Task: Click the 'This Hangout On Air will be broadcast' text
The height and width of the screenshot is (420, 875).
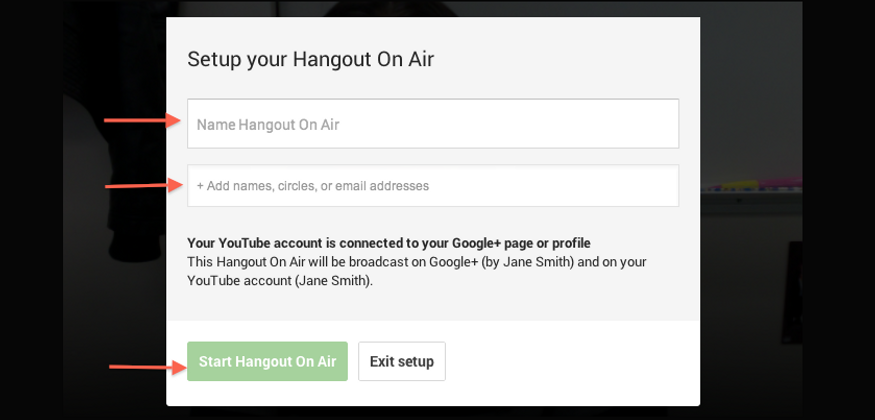Action: (417, 271)
